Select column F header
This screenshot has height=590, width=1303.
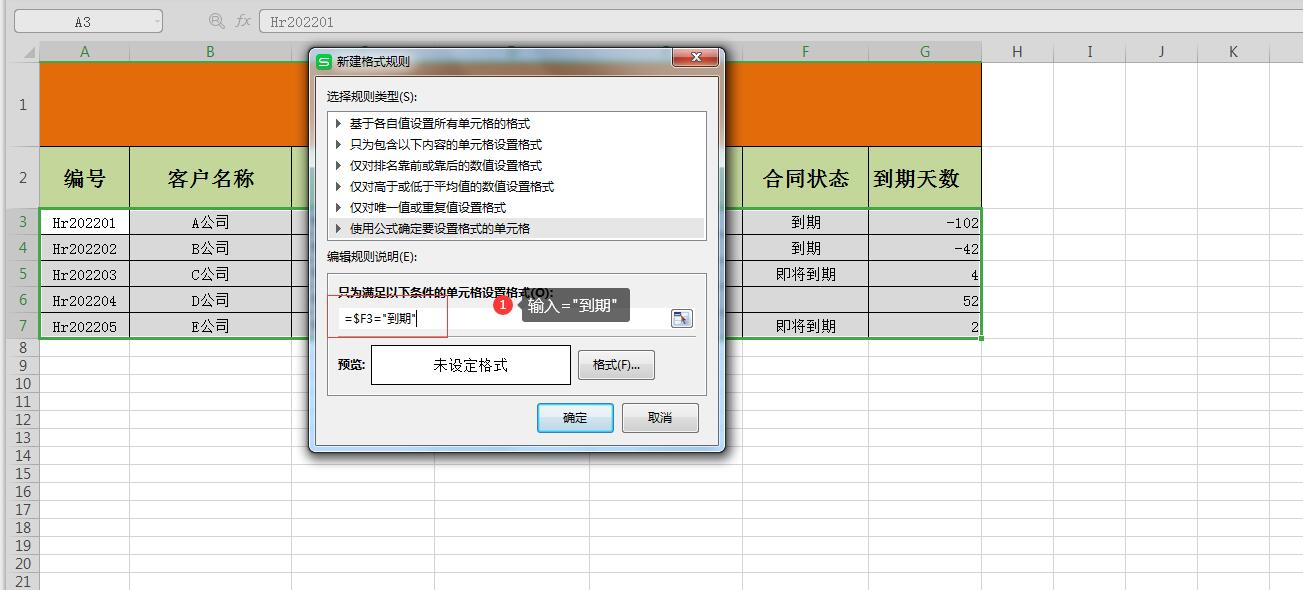pyautogui.click(x=805, y=52)
